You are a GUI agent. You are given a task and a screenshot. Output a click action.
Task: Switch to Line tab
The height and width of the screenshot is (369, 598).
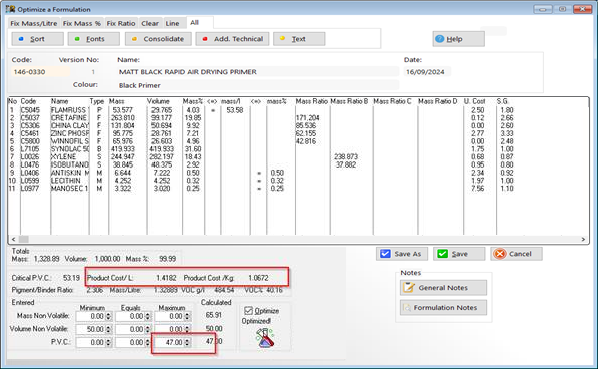pos(172,23)
